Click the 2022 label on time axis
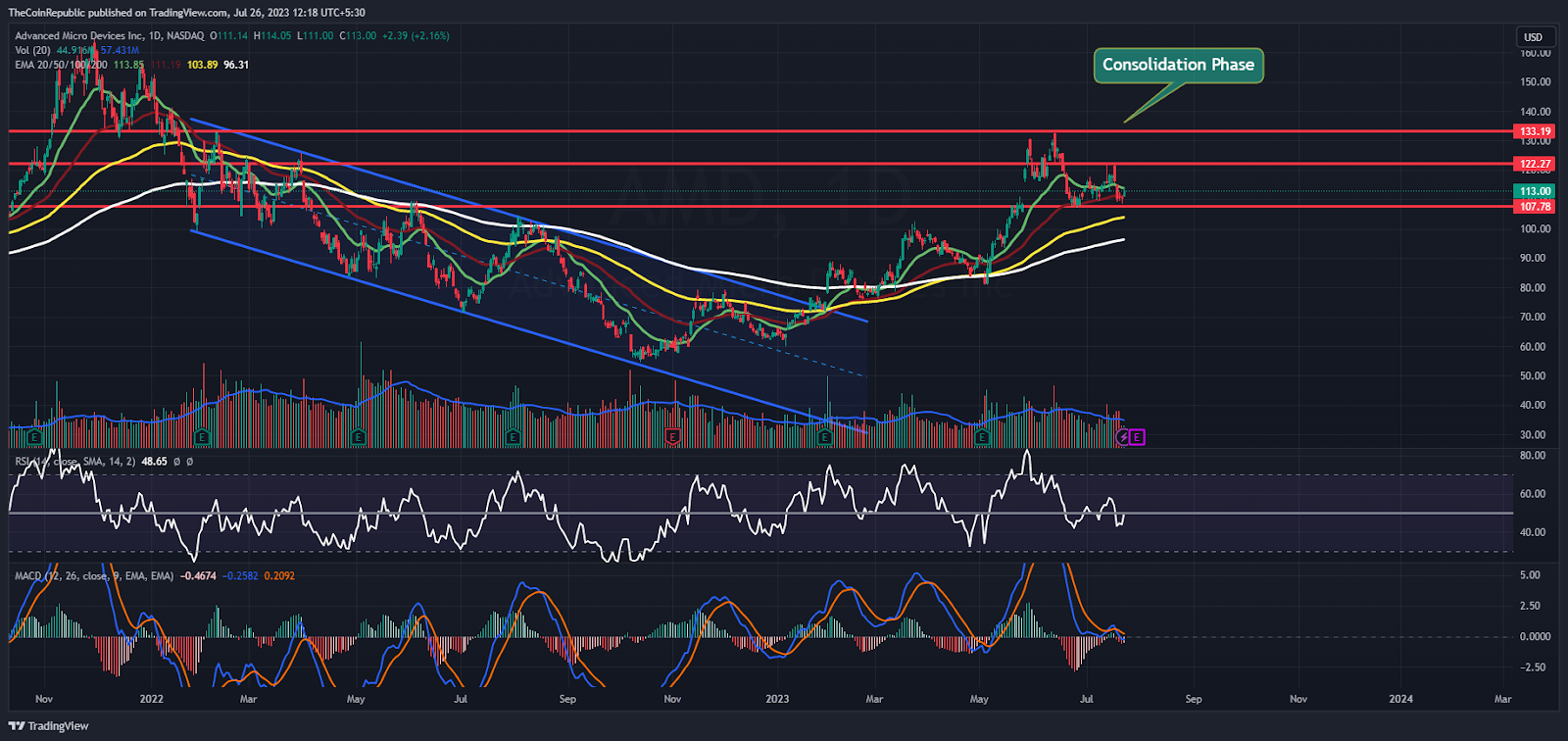 (152, 699)
